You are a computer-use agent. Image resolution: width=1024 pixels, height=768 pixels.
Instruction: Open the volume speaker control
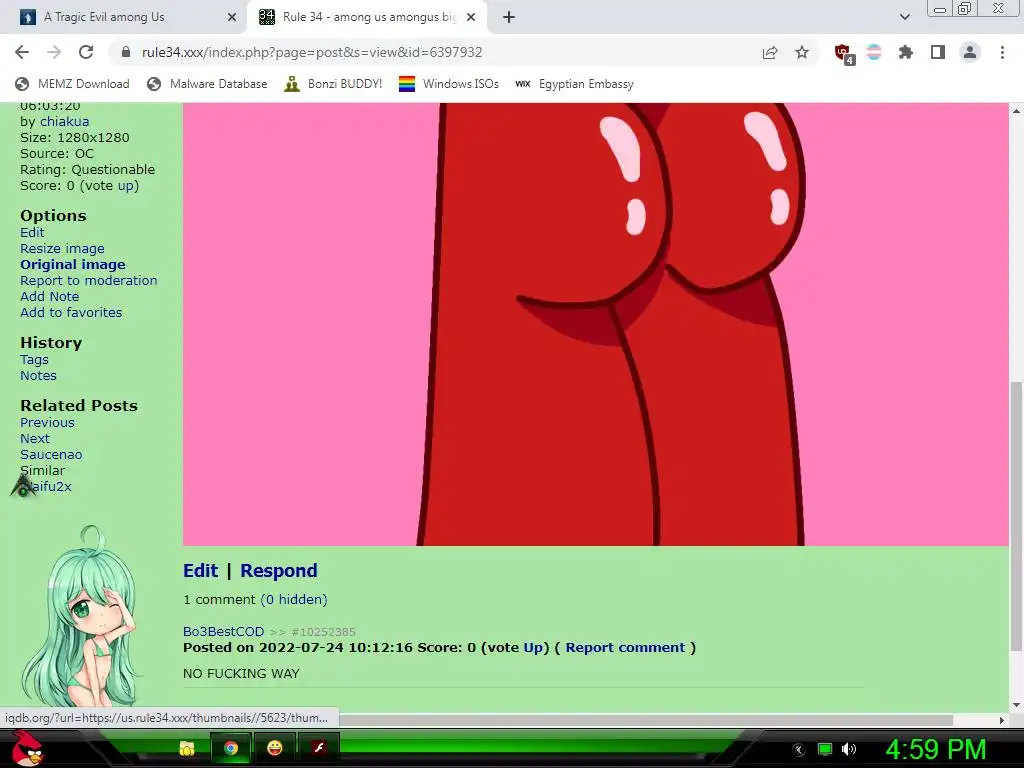[x=849, y=749]
